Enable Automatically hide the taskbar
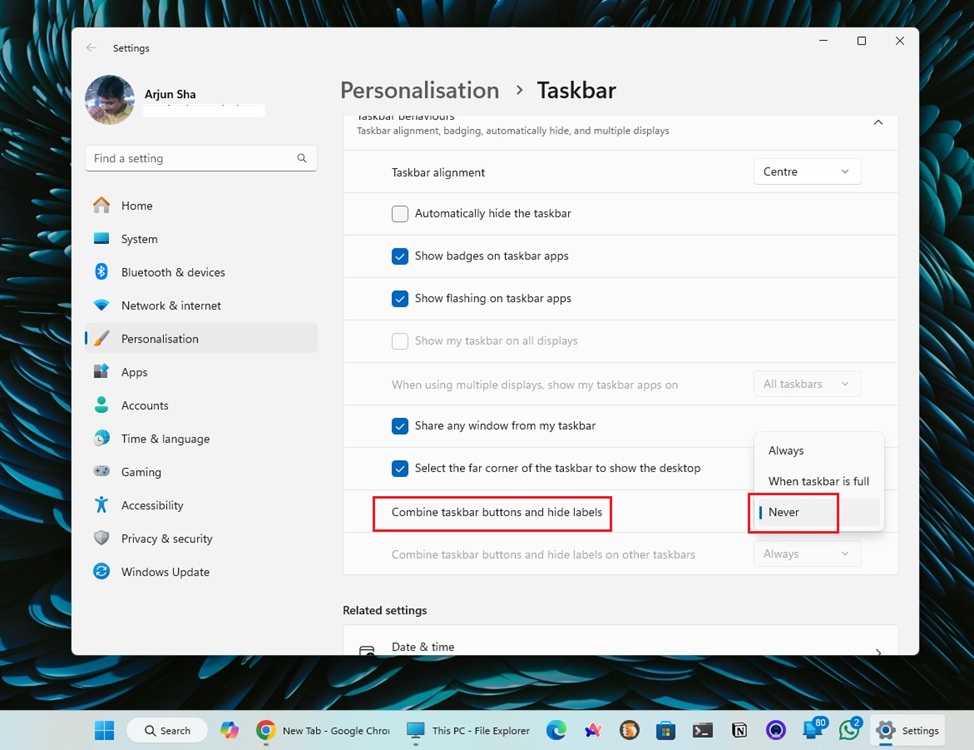The image size is (974, 750). pyautogui.click(x=400, y=214)
